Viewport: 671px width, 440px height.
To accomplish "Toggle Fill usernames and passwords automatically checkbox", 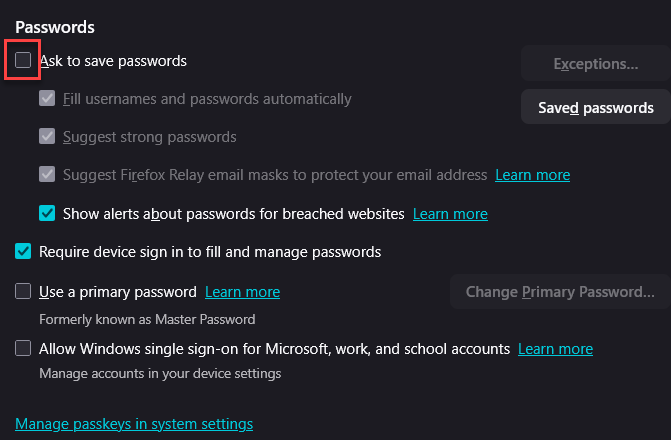I will point(47,99).
